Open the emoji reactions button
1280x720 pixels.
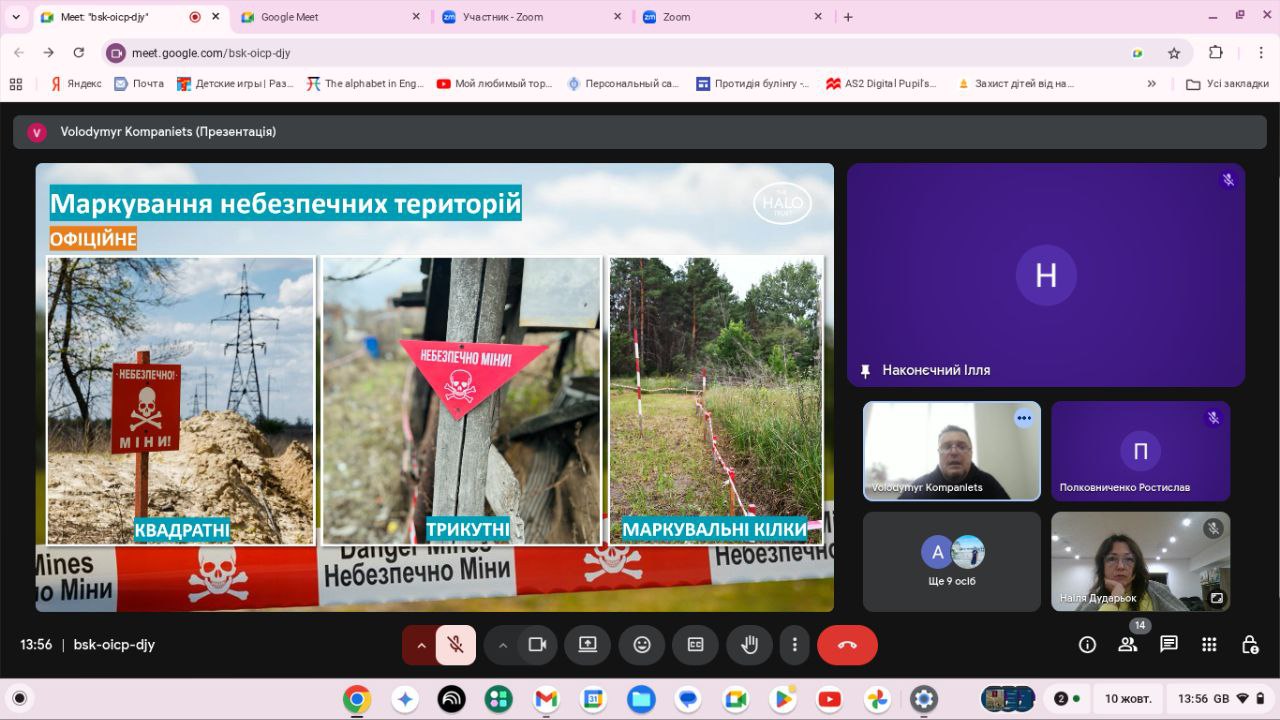coord(642,645)
